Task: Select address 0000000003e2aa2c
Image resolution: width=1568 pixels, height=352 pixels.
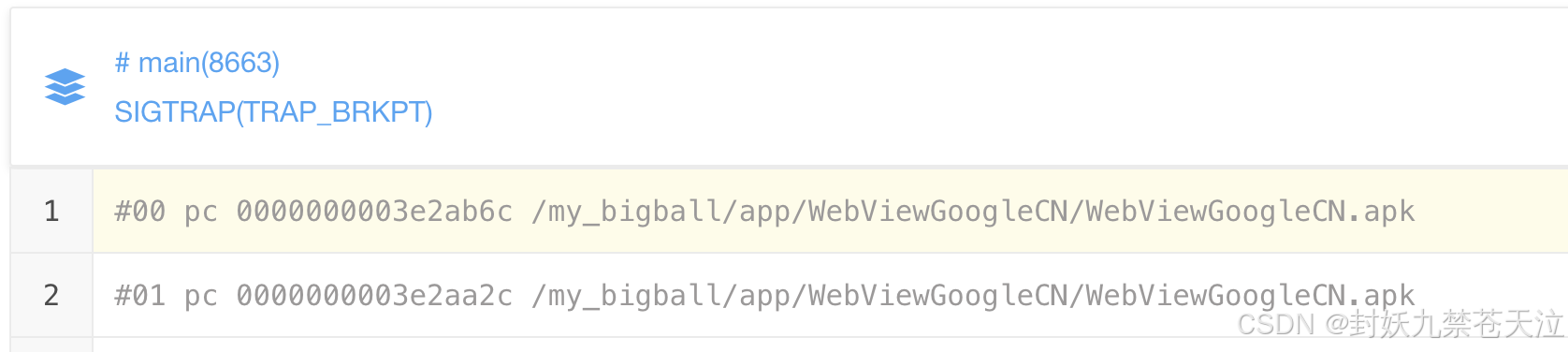Action: [x=374, y=296]
